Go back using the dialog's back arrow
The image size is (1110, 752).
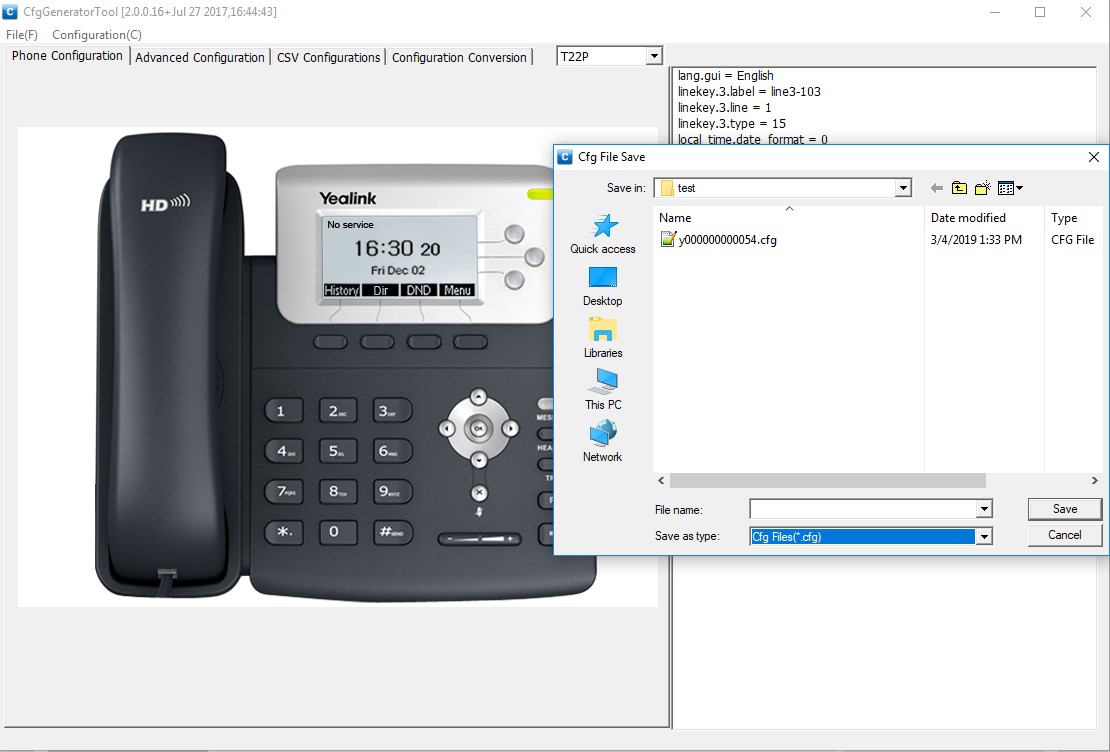pos(937,188)
